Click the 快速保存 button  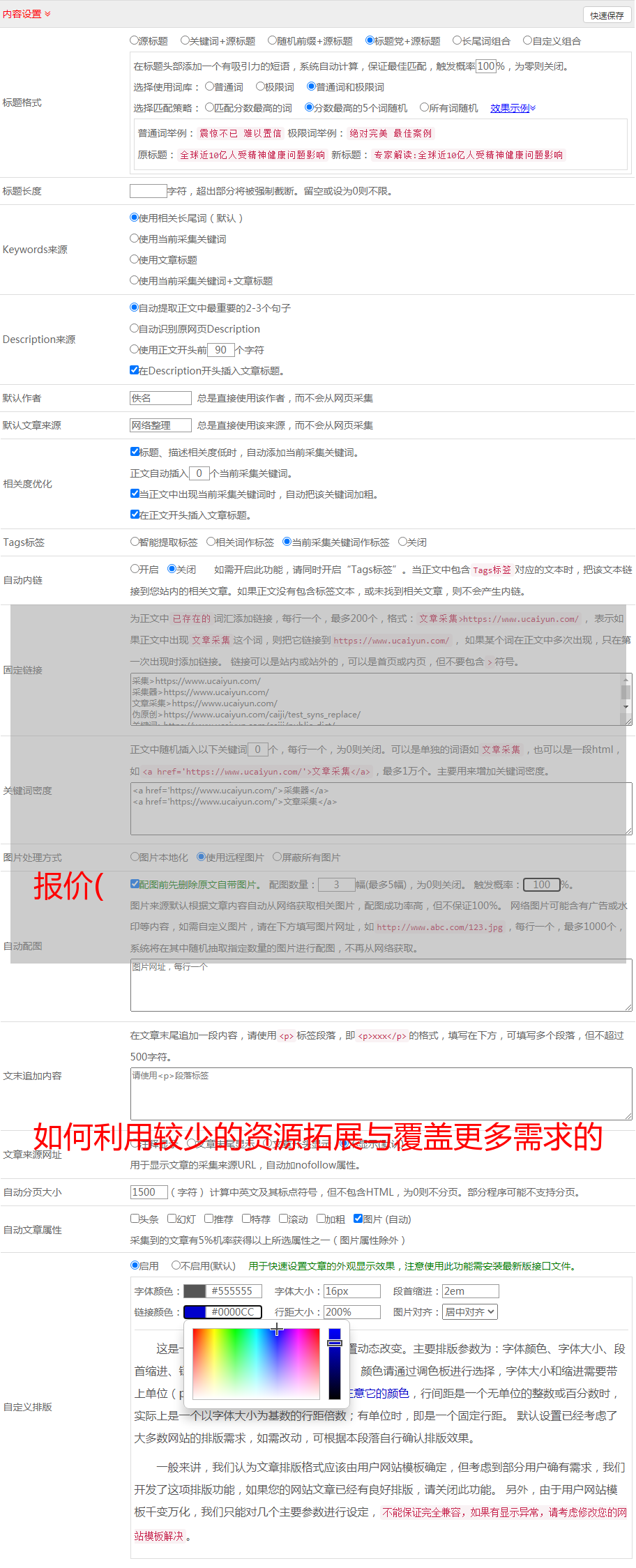pyautogui.click(x=607, y=15)
